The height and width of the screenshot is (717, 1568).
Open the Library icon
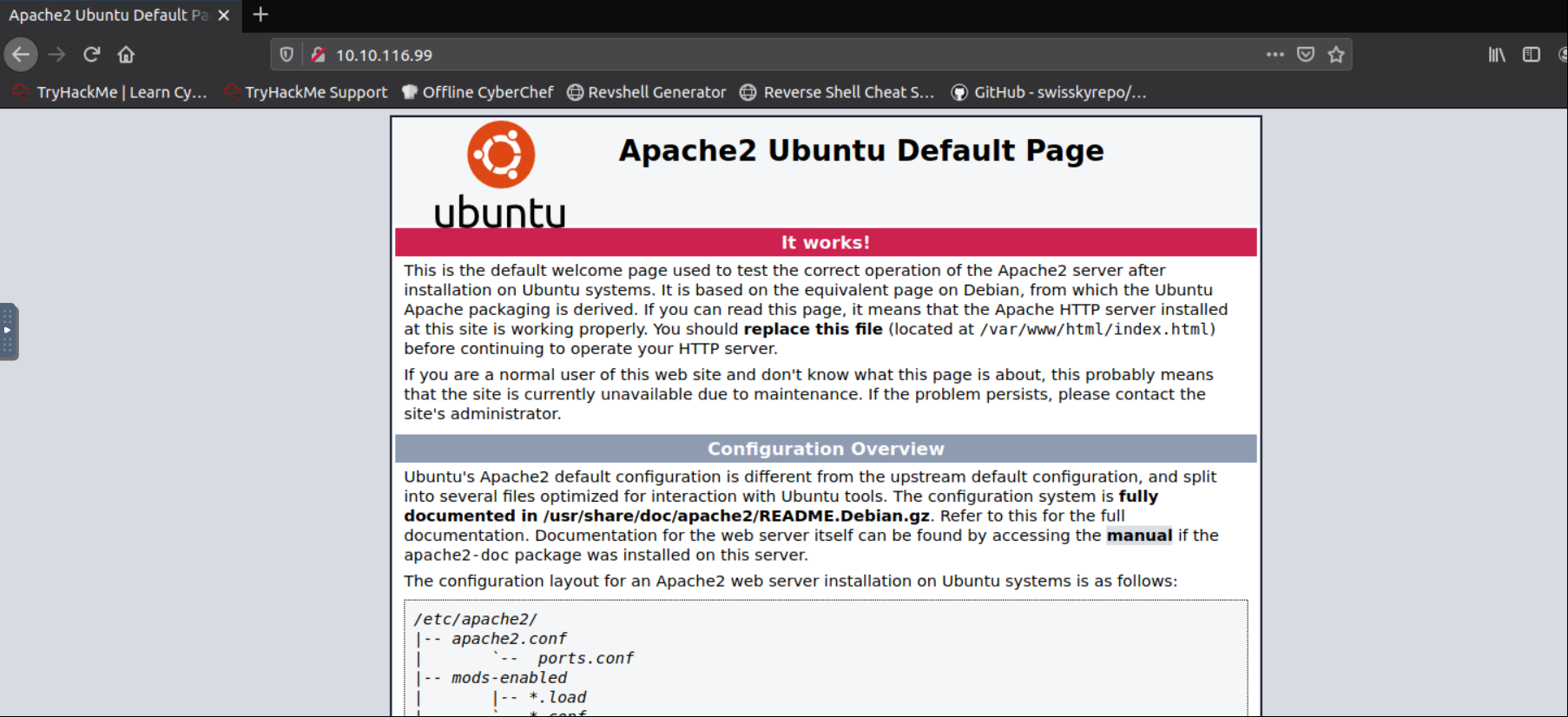pyautogui.click(x=1497, y=55)
